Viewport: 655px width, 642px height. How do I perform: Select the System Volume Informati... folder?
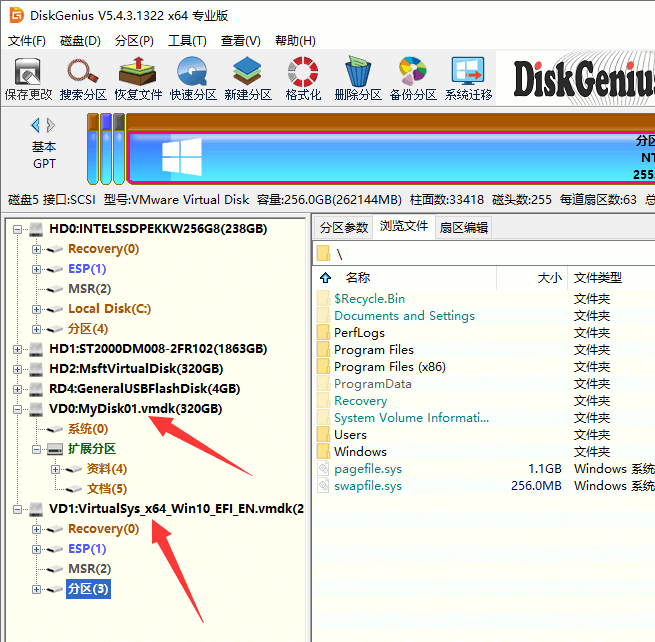tap(411, 418)
